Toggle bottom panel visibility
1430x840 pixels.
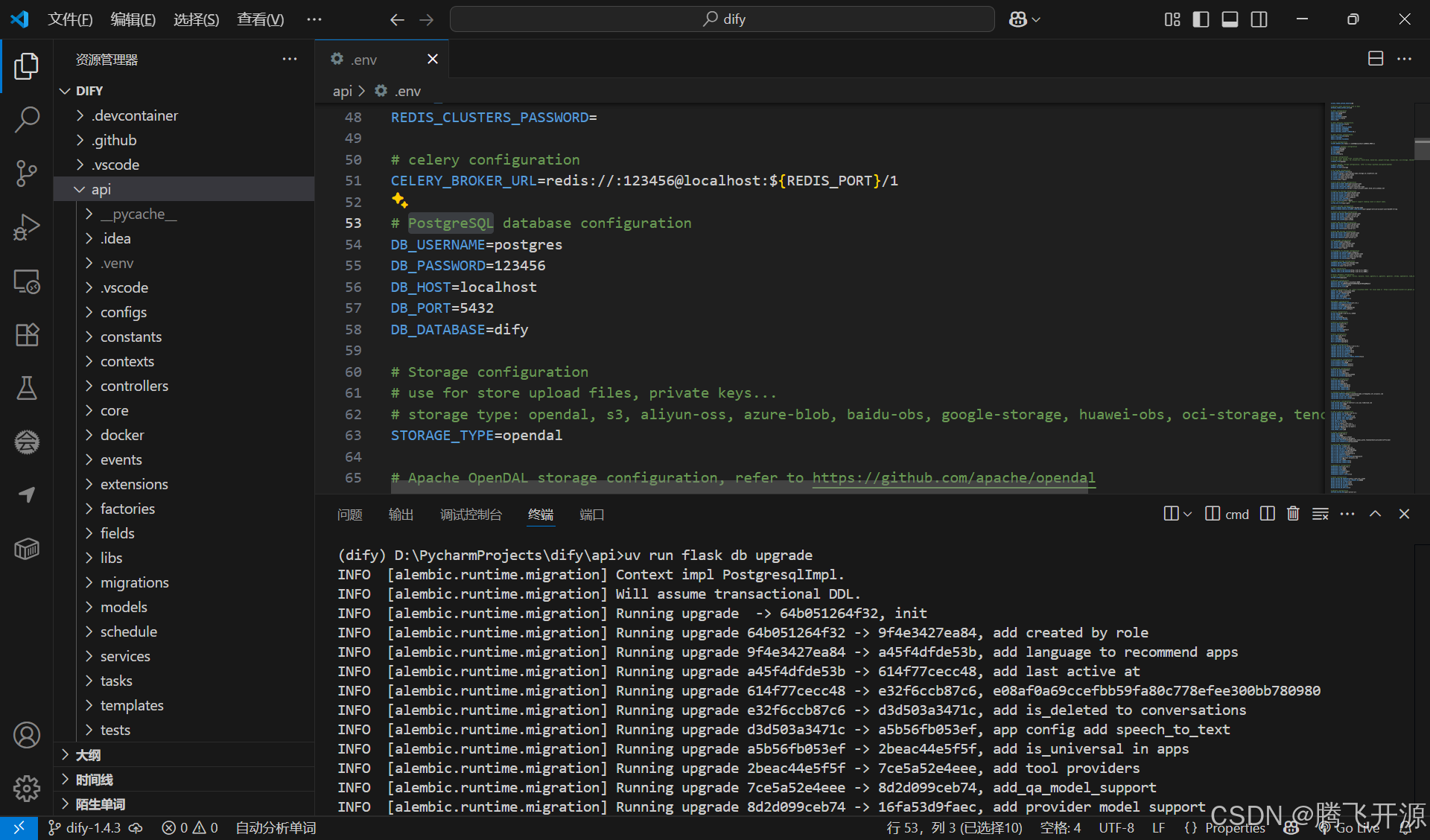coord(1230,19)
